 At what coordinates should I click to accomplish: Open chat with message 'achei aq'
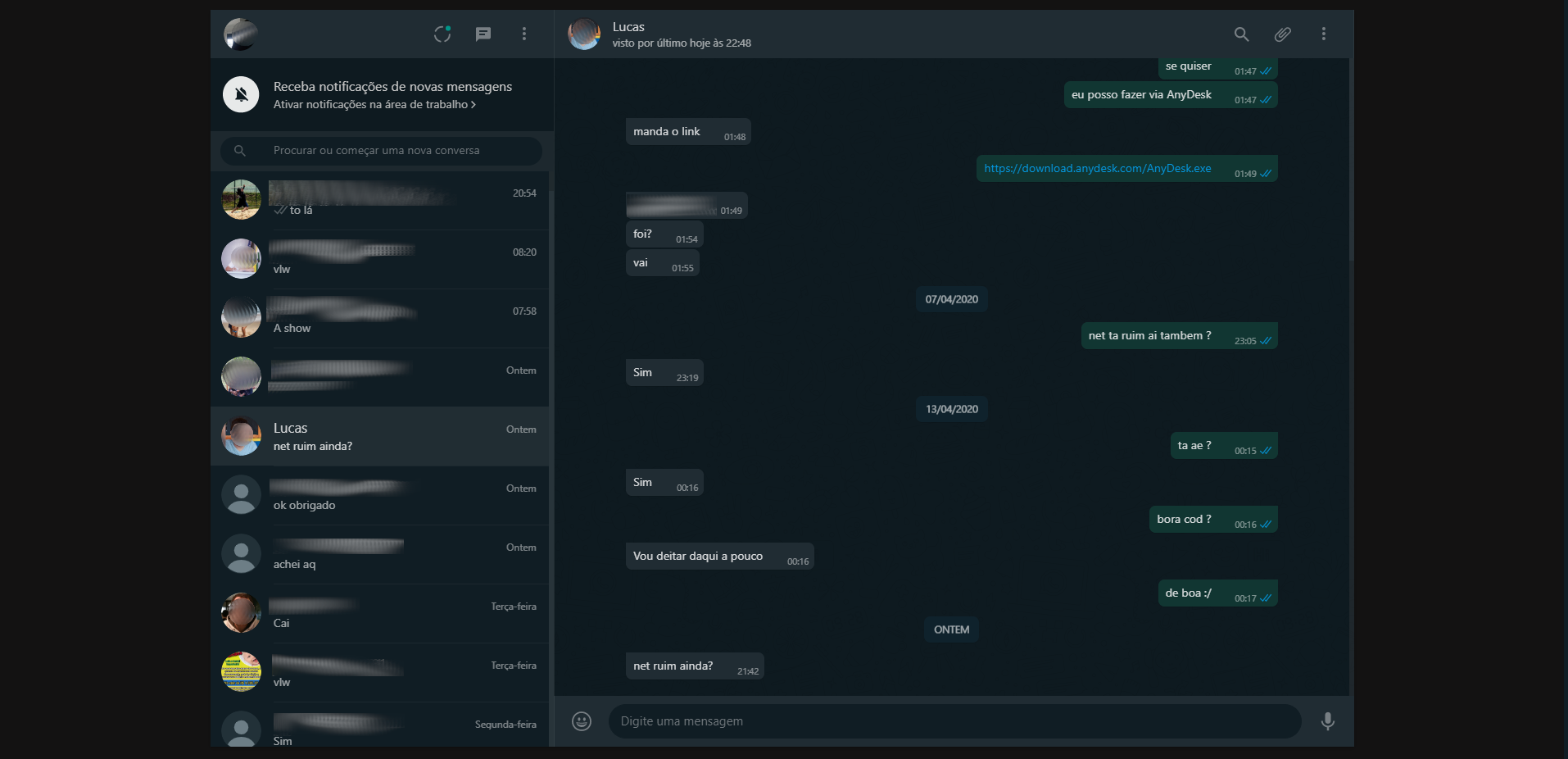(380, 554)
